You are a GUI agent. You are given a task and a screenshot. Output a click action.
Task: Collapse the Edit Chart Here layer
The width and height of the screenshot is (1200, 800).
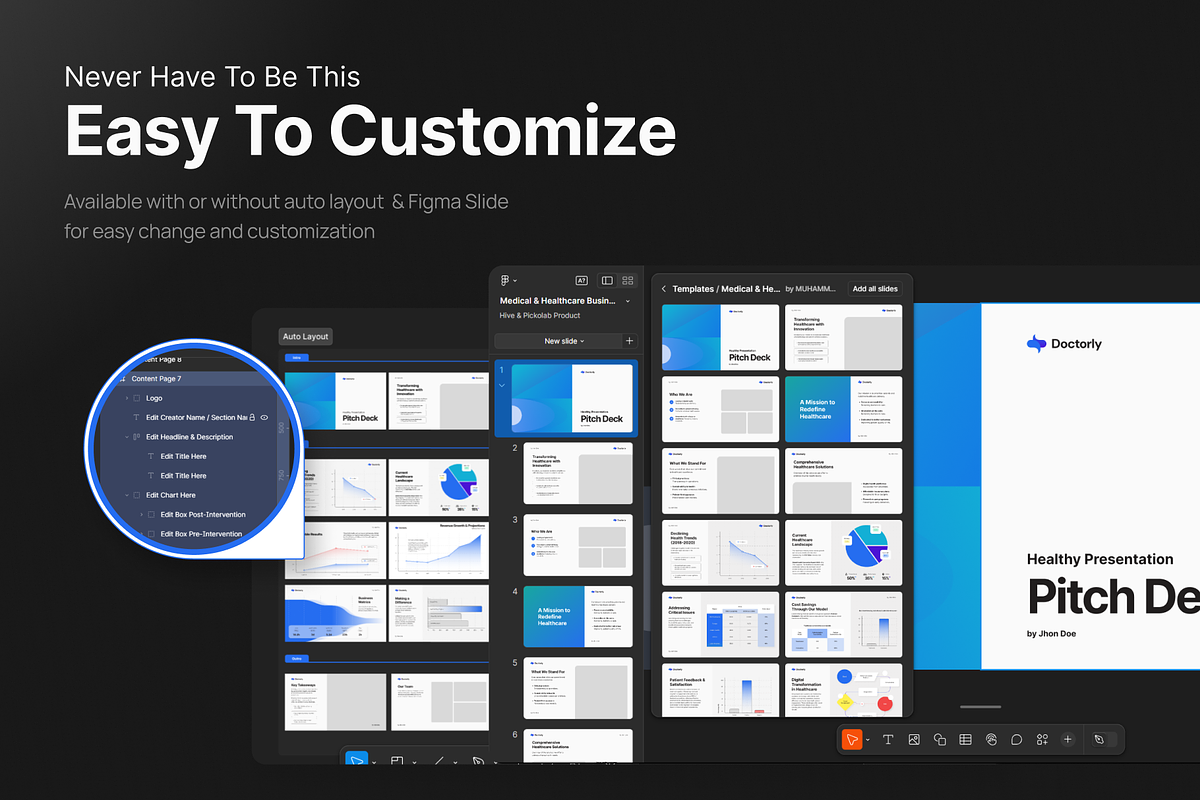(x=127, y=495)
